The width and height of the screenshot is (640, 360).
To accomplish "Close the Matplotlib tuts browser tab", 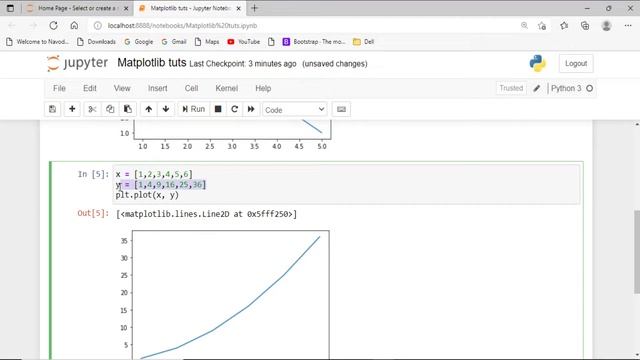I will point(239,8).
